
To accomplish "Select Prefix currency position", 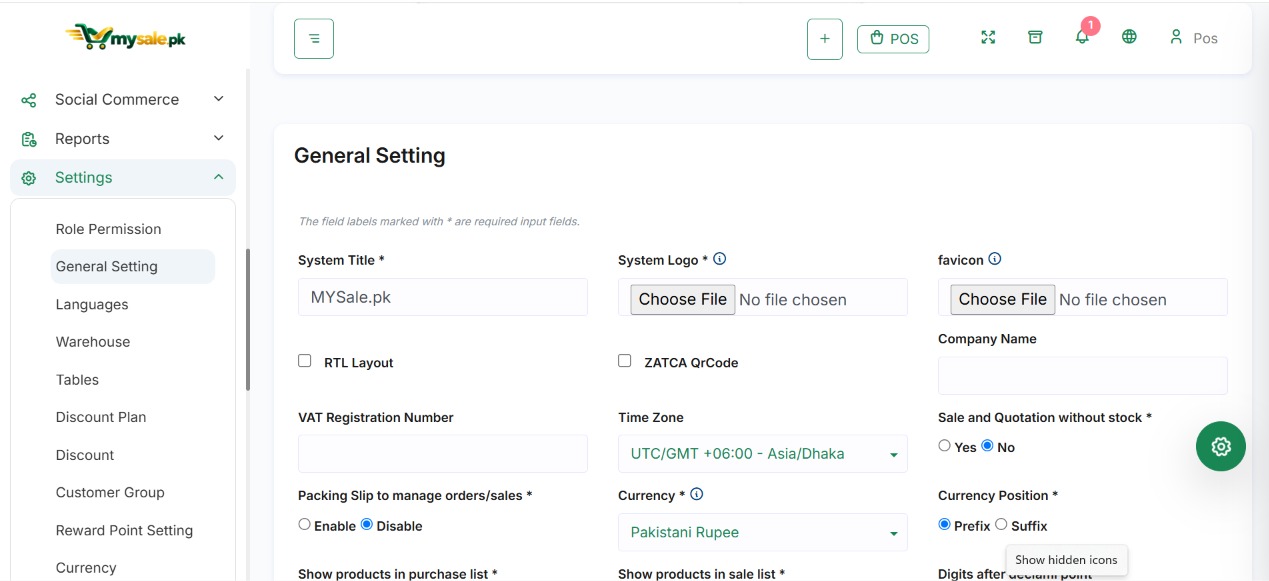I will pyautogui.click(x=945, y=524).
